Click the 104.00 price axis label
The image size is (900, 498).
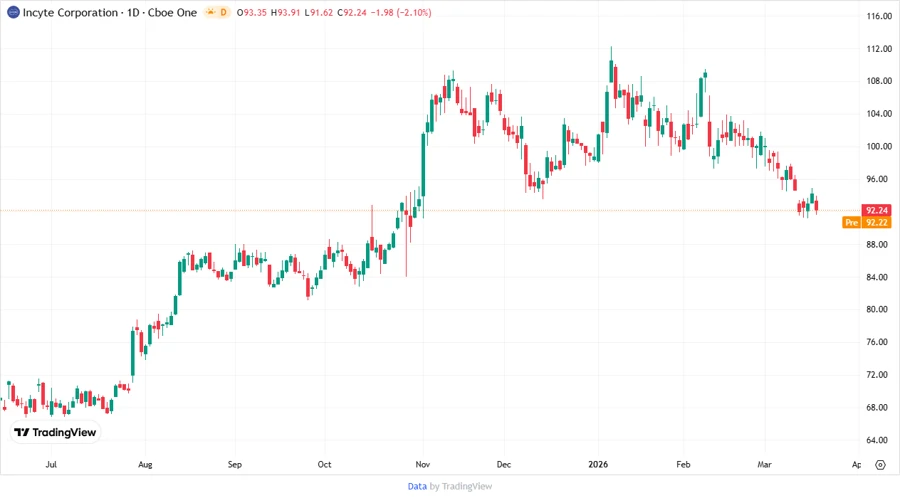[x=879, y=114]
